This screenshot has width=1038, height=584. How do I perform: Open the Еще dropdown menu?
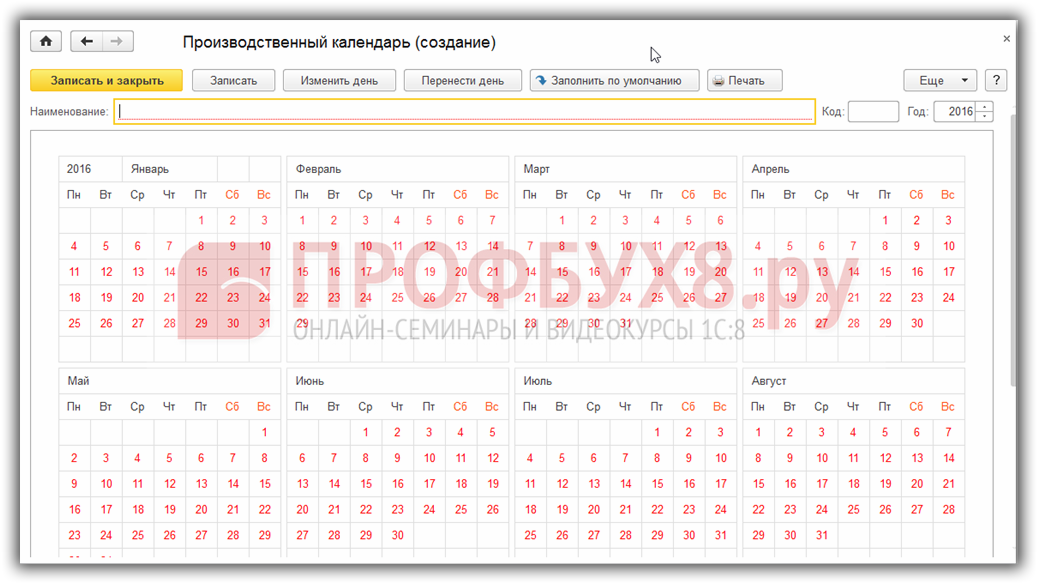pyautogui.click(x=940, y=81)
